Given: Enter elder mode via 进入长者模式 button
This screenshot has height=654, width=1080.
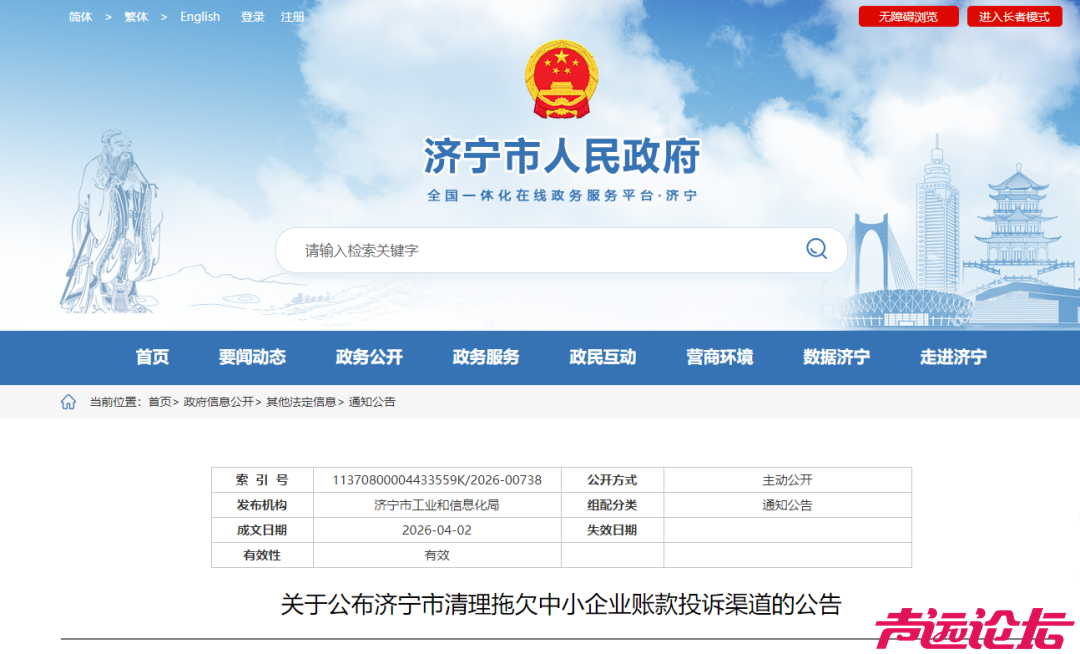Looking at the screenshot, I should pos(1014,16).
